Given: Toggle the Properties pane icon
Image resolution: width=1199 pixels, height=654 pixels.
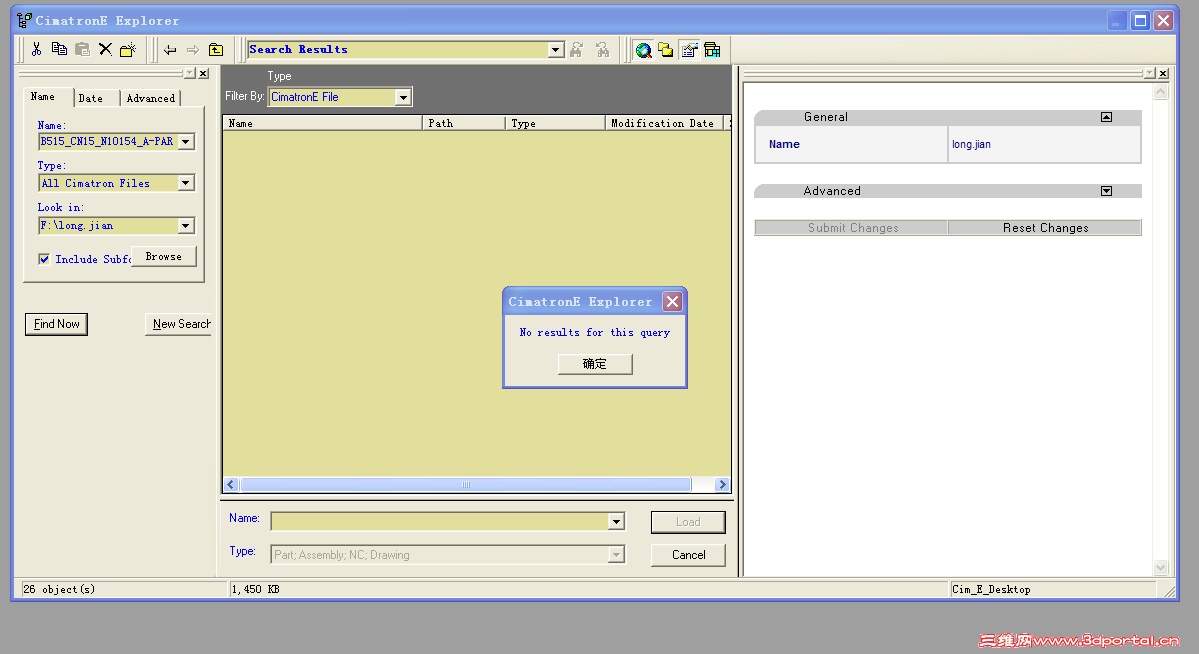Looking at the screenshot, I should (689, 50).
